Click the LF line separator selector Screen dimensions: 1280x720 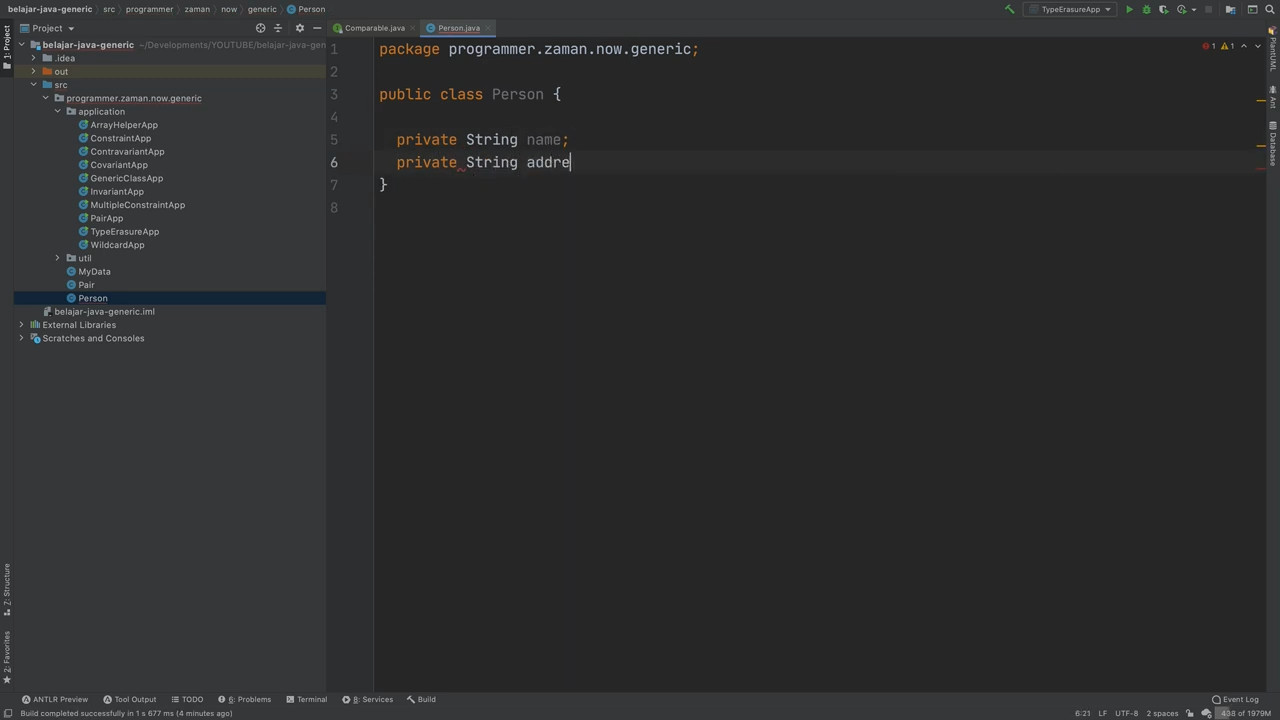pos(1103,713)
